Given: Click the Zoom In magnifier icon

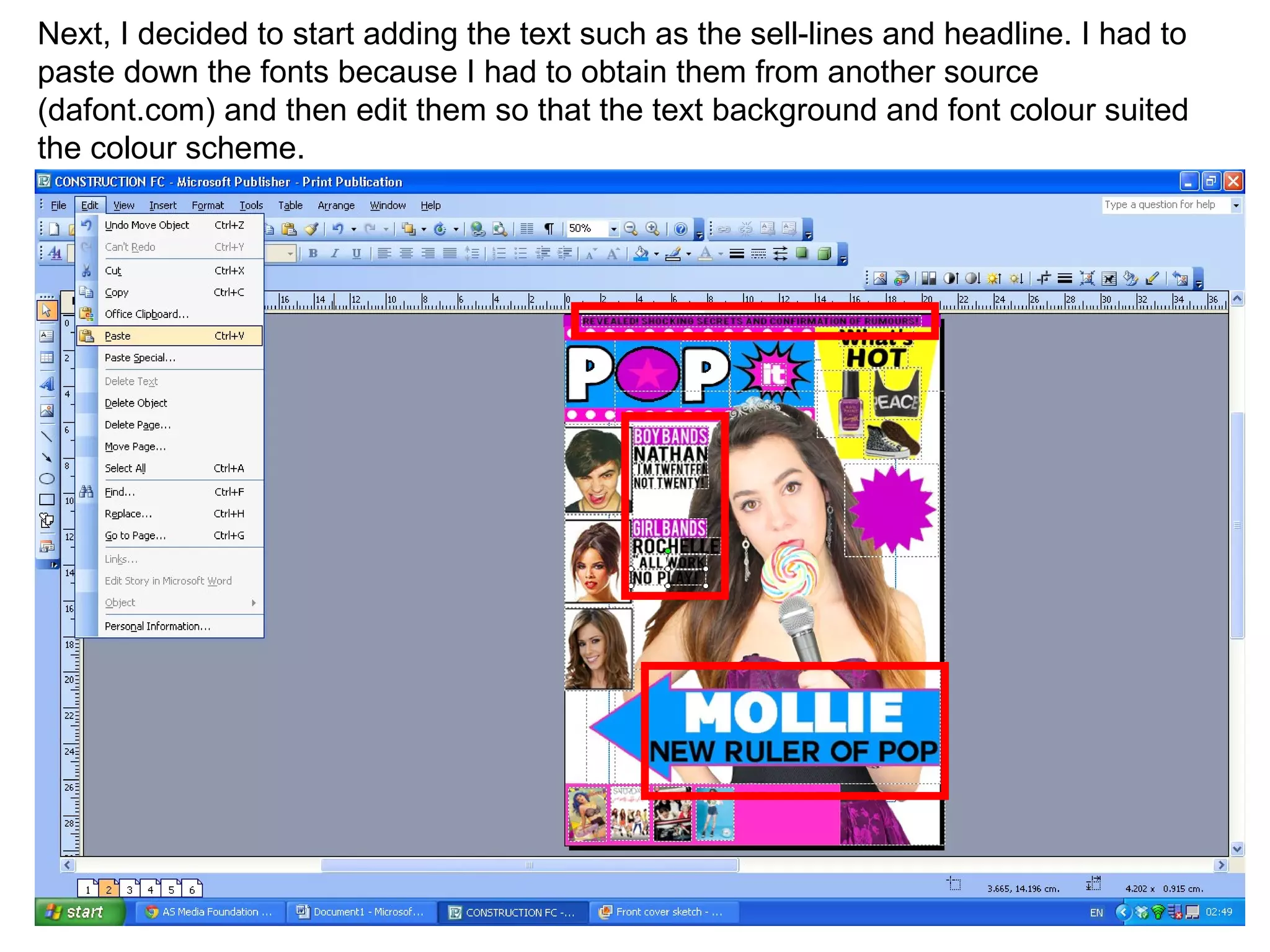Looking at the screenshot, I should tap(652, 229).
